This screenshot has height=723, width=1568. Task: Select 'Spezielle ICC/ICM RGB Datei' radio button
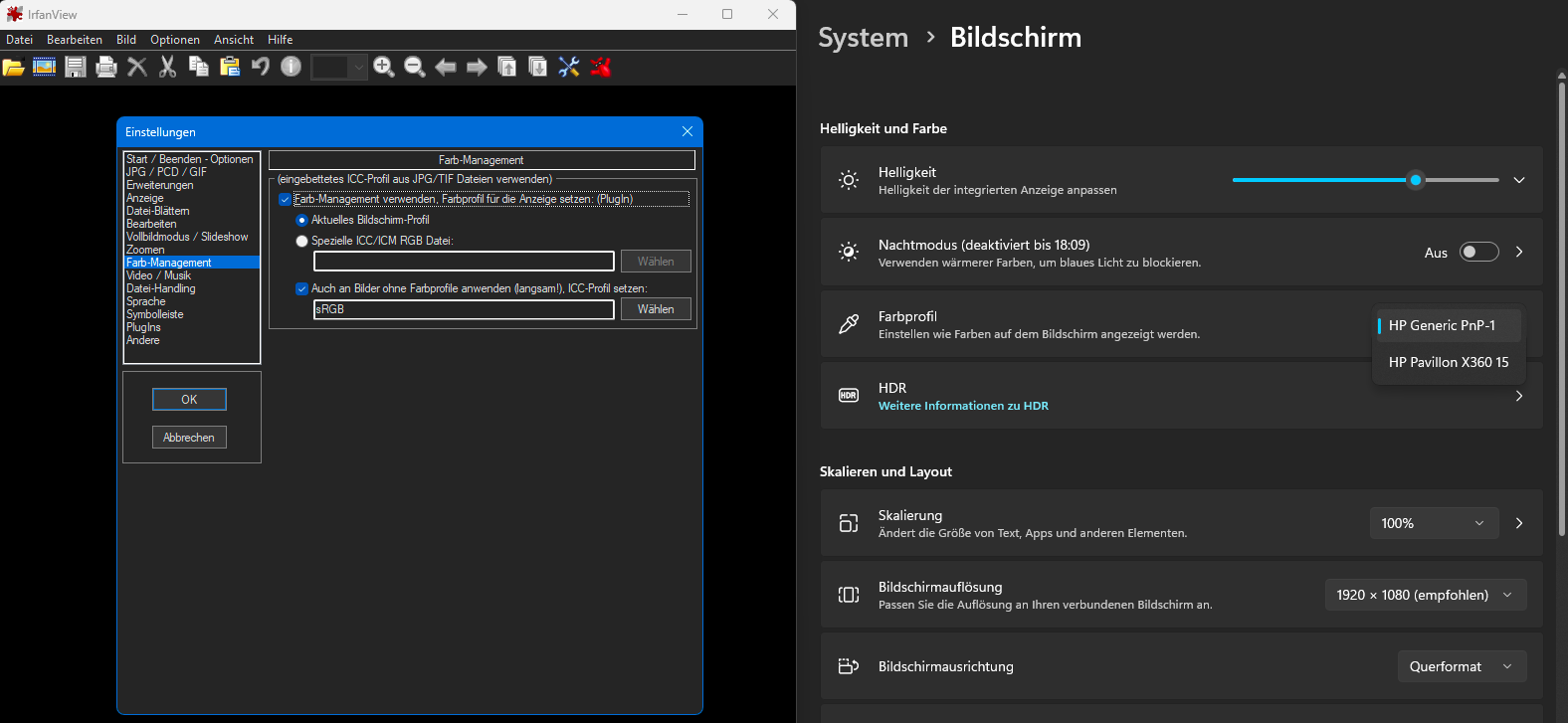click(x=301, y=241)
